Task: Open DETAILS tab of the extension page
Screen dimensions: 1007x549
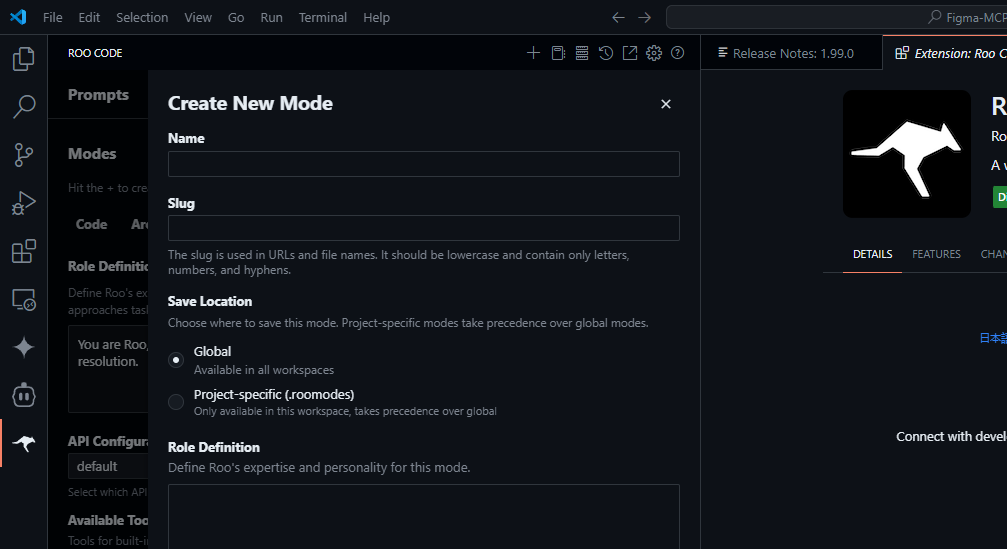Action: 872,254
